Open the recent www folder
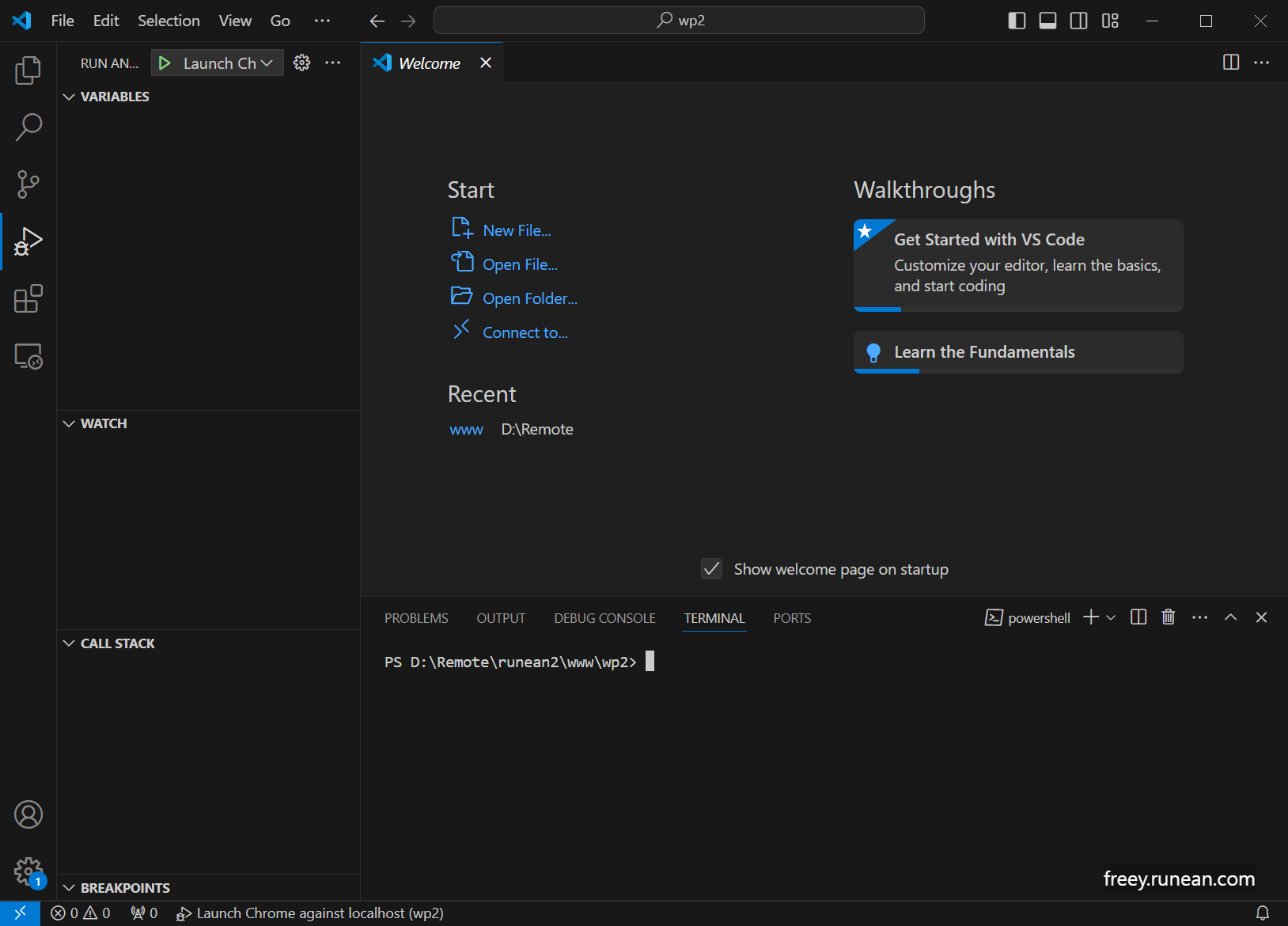Image resolution: width=1288 pixels, height=926 pixels. pyautogui.click(x=466, y=430)
